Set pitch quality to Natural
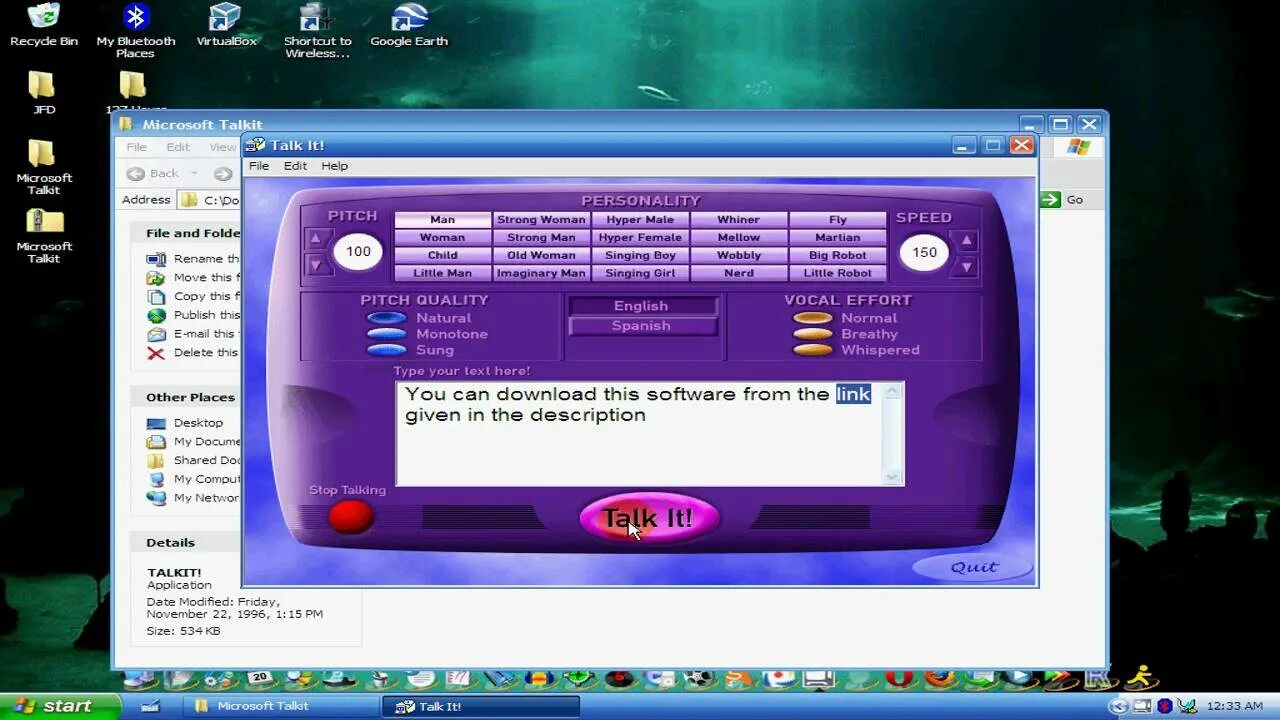 [x=386, y=318]
